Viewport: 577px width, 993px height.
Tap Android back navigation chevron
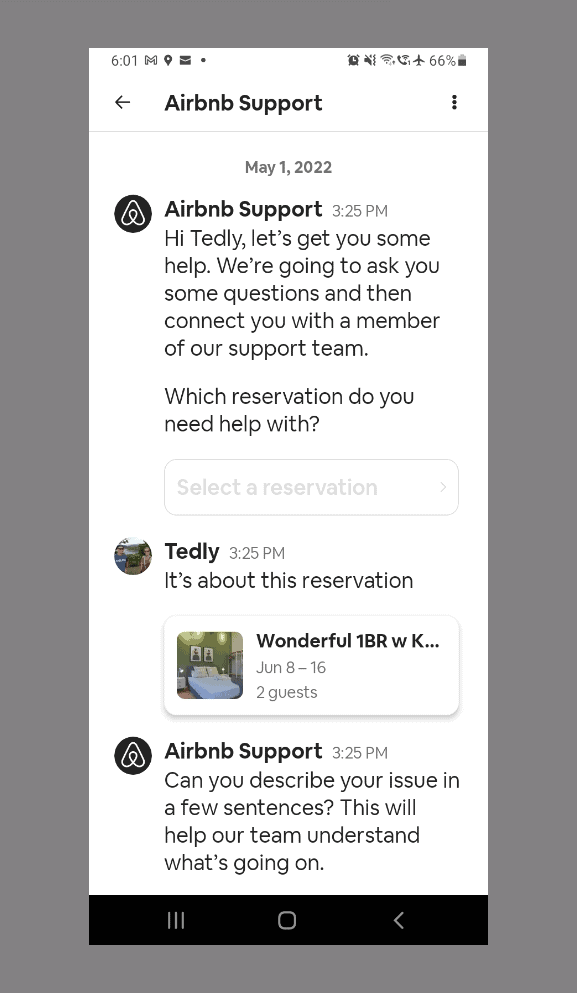pos(398,920)
